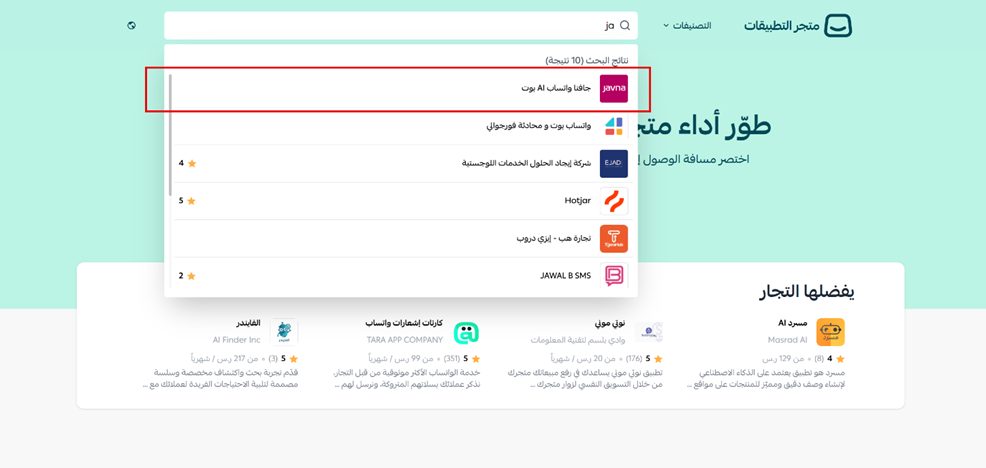Click the Hotjar logo icon
986x468 pixels.
point(614,201)
